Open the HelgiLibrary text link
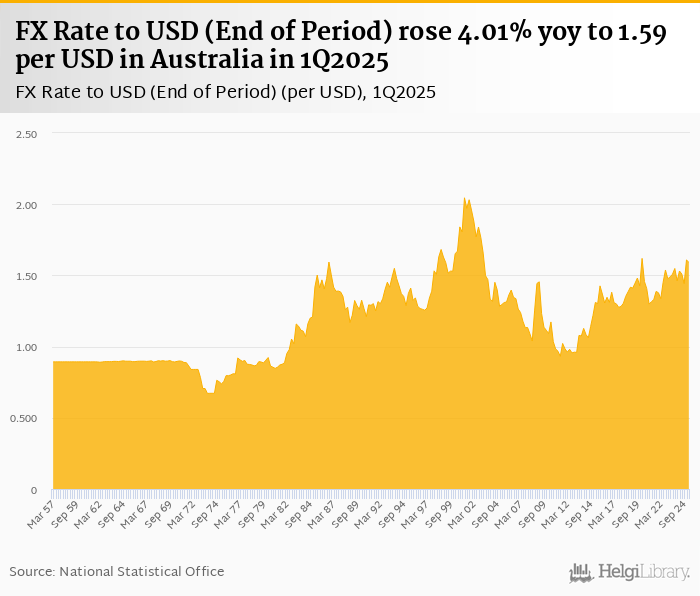 (643, 572)
